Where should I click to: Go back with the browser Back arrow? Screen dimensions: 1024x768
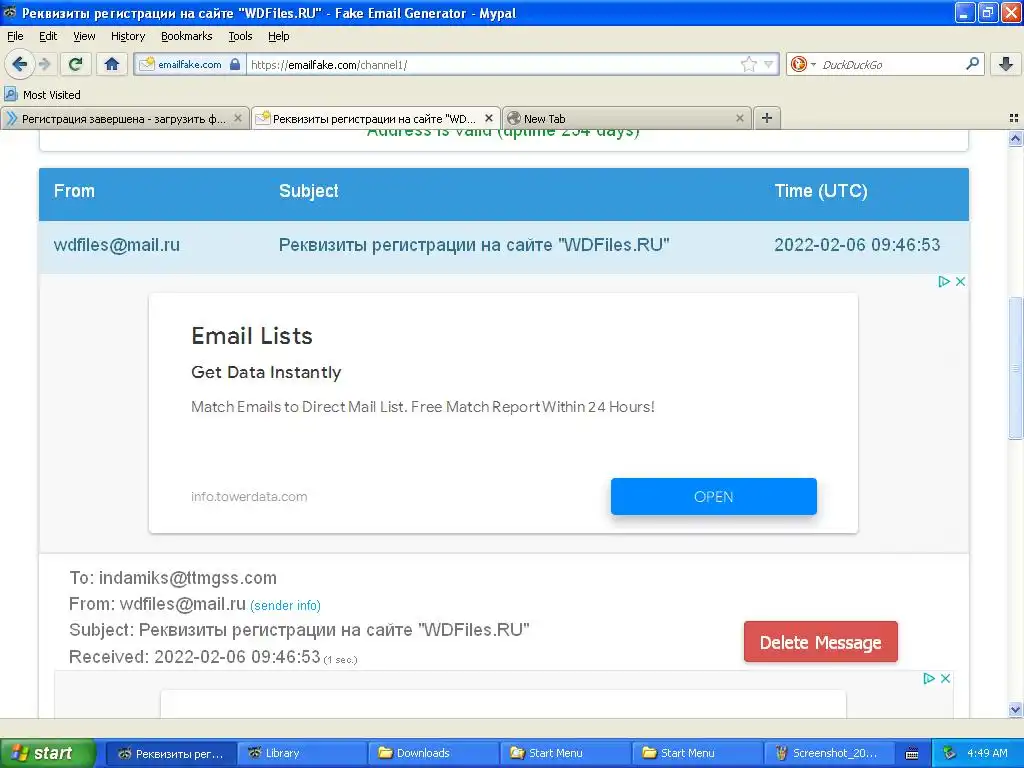pos(19,64)
